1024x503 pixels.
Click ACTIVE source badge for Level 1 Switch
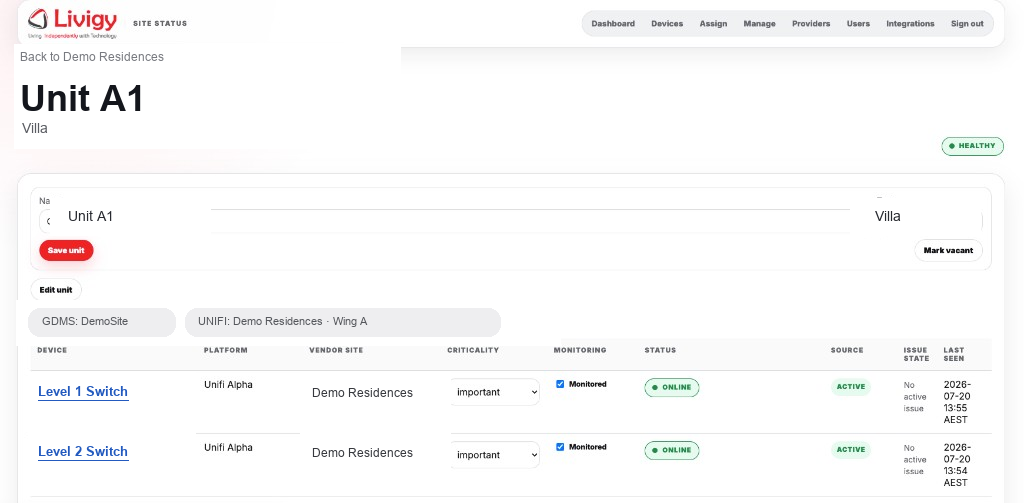pos(850,387)
